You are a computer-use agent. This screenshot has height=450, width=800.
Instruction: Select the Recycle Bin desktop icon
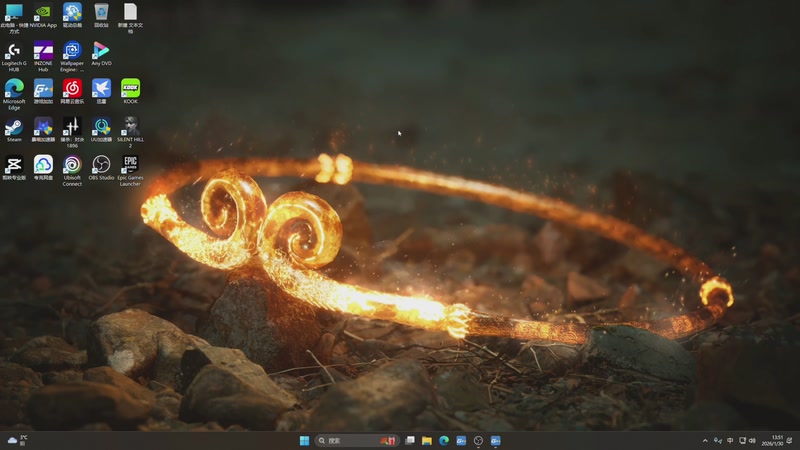[101, 15]
